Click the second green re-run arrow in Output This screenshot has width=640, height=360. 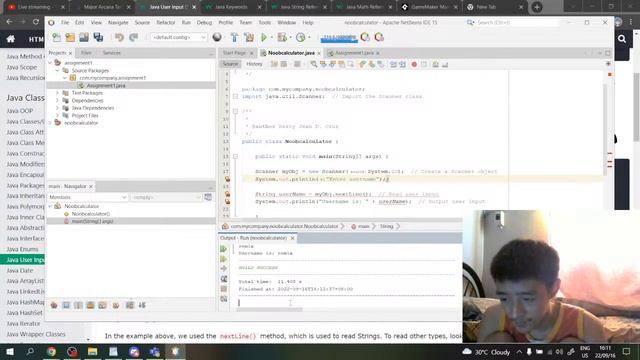tap(224, 259)
